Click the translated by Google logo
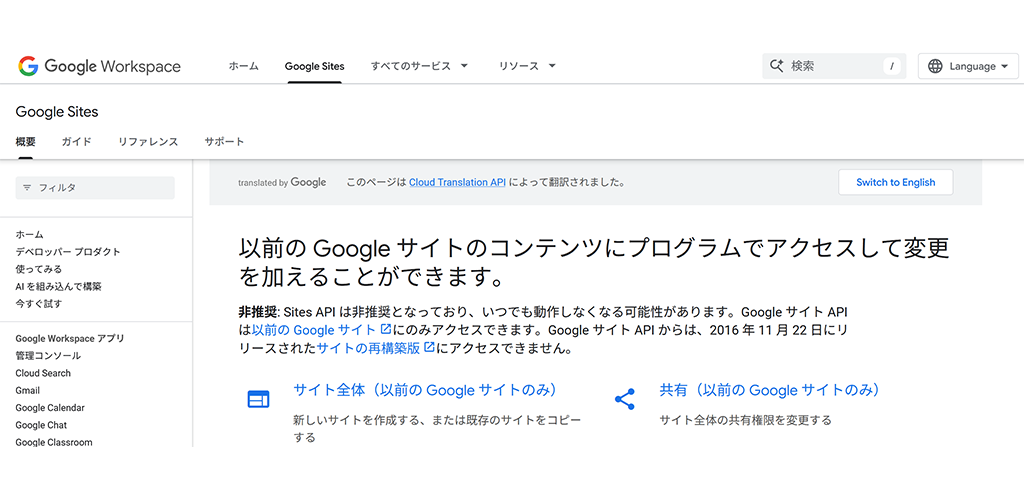The image size is (1024, 498). click(x=282, y=183)
